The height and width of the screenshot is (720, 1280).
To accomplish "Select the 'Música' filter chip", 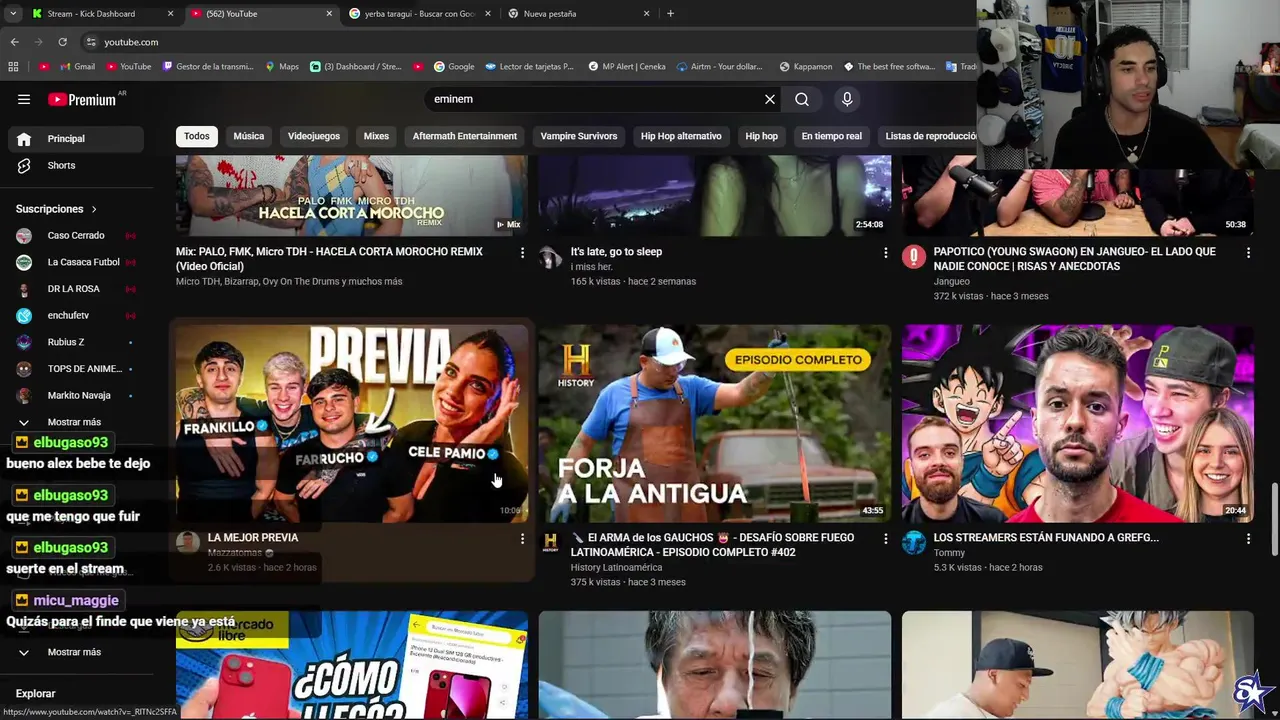I will coord(249,136).
